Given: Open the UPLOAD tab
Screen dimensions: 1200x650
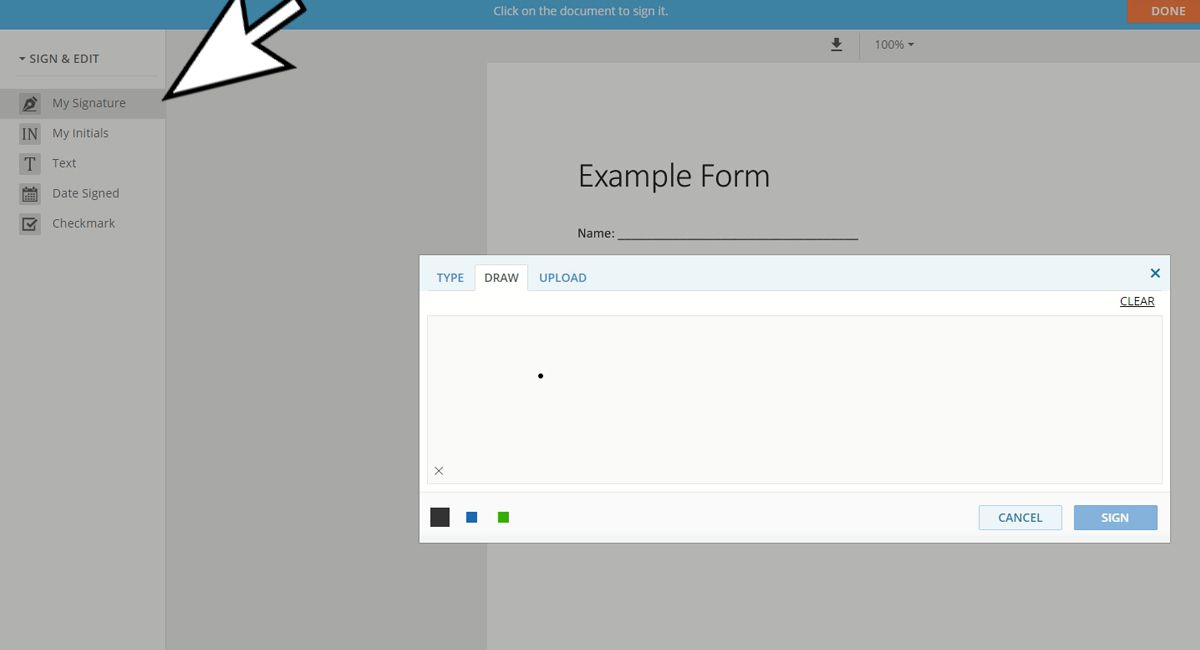Looking at the screenshot, I should [563, 278].
